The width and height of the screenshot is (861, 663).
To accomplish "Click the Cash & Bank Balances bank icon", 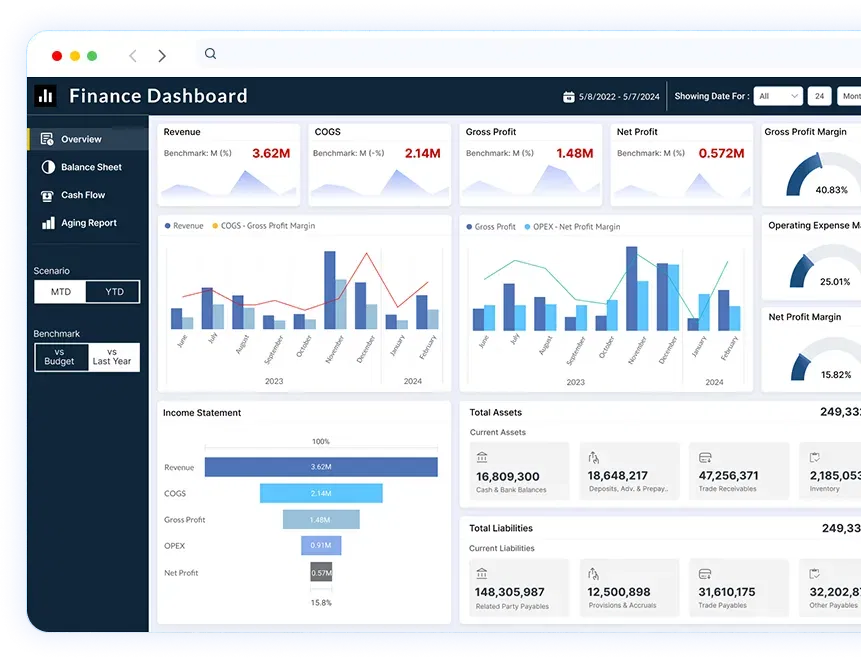I will click(x=483, y=458).
